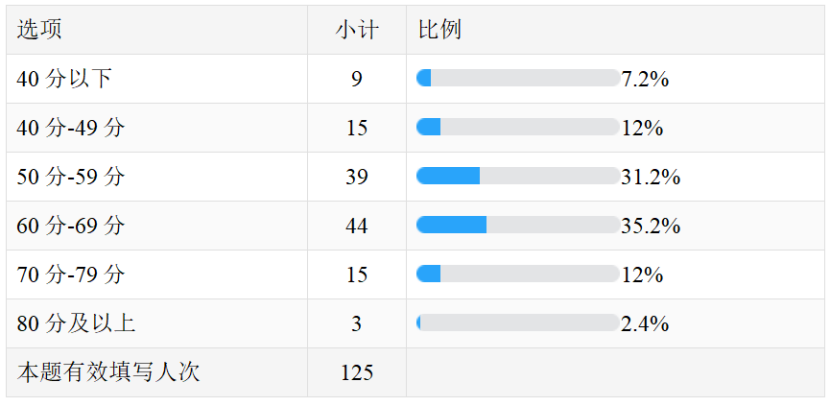Select the 40 分-49 分 option label

(71, 128)
